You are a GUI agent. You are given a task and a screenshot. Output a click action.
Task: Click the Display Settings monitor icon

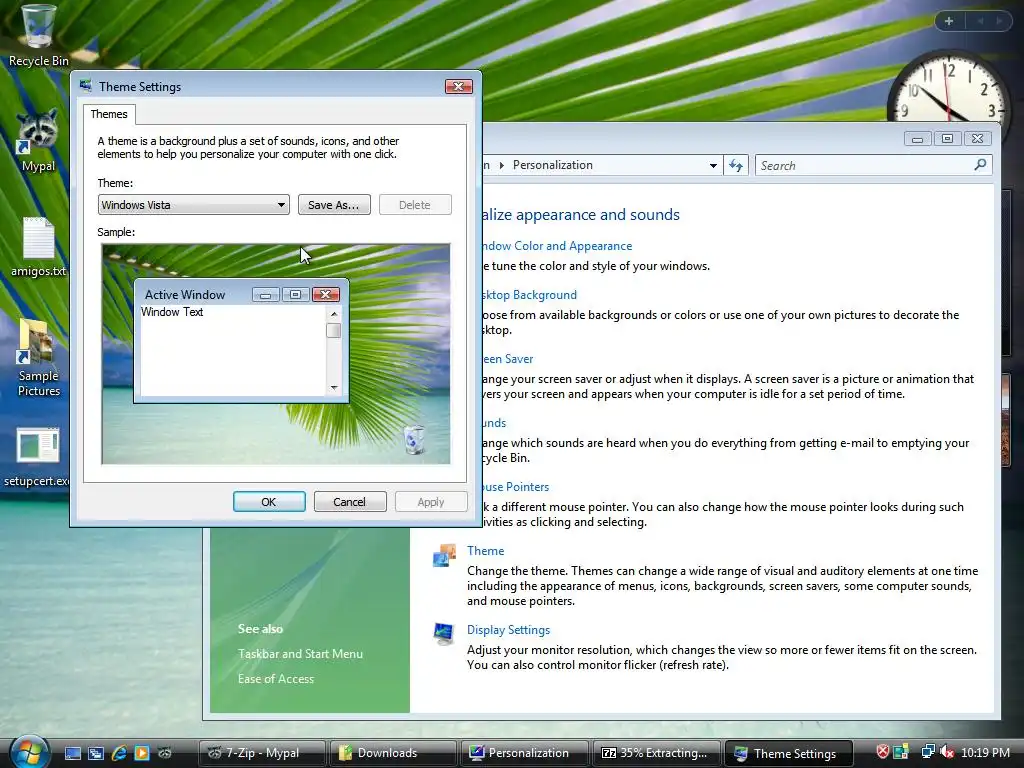[444, 633]
